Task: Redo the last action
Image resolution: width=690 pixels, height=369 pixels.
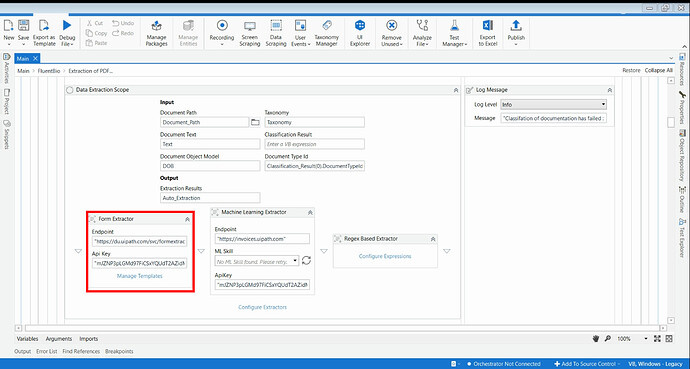Action: point(123,33)
